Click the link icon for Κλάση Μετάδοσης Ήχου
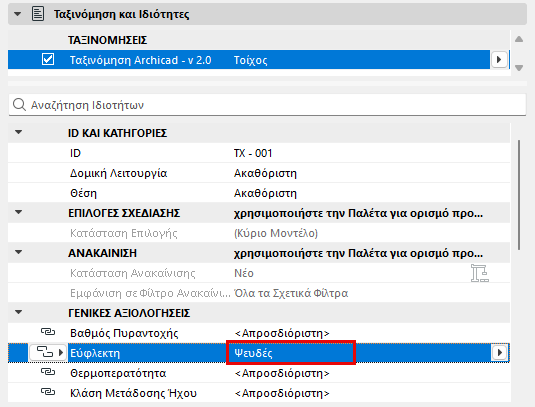Viewport: 535px width, 407px height. pyautogui.click(x=48, y=392)
